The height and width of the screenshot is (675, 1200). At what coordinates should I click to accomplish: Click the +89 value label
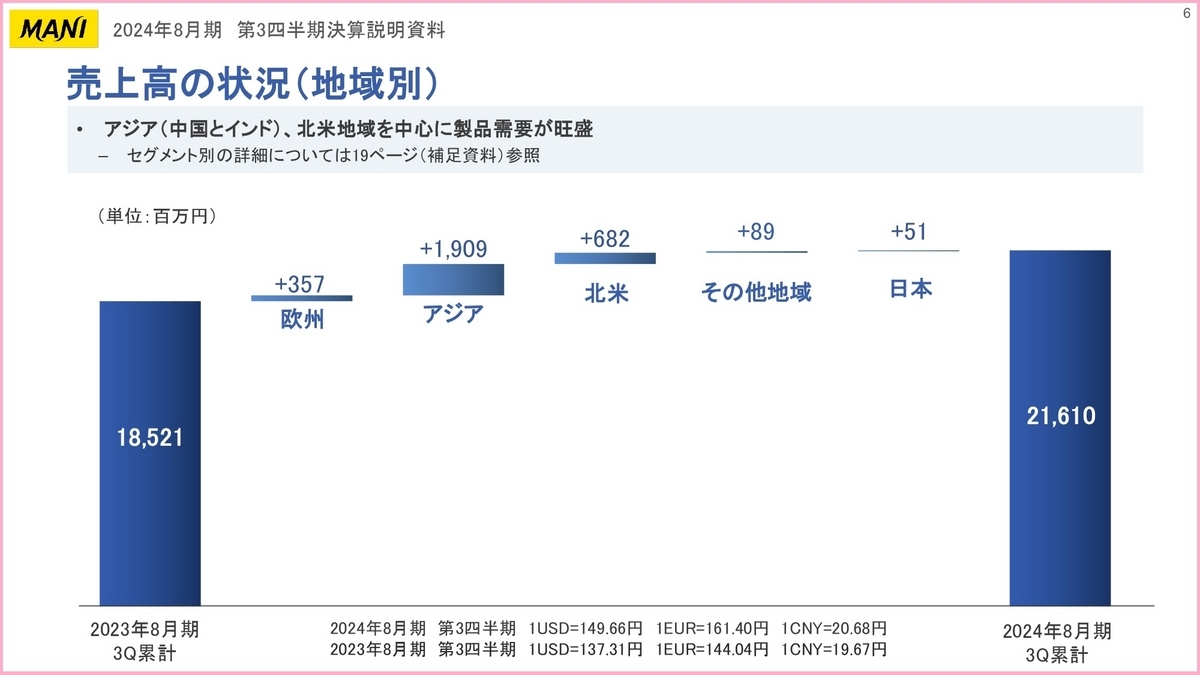coord(756,231)
